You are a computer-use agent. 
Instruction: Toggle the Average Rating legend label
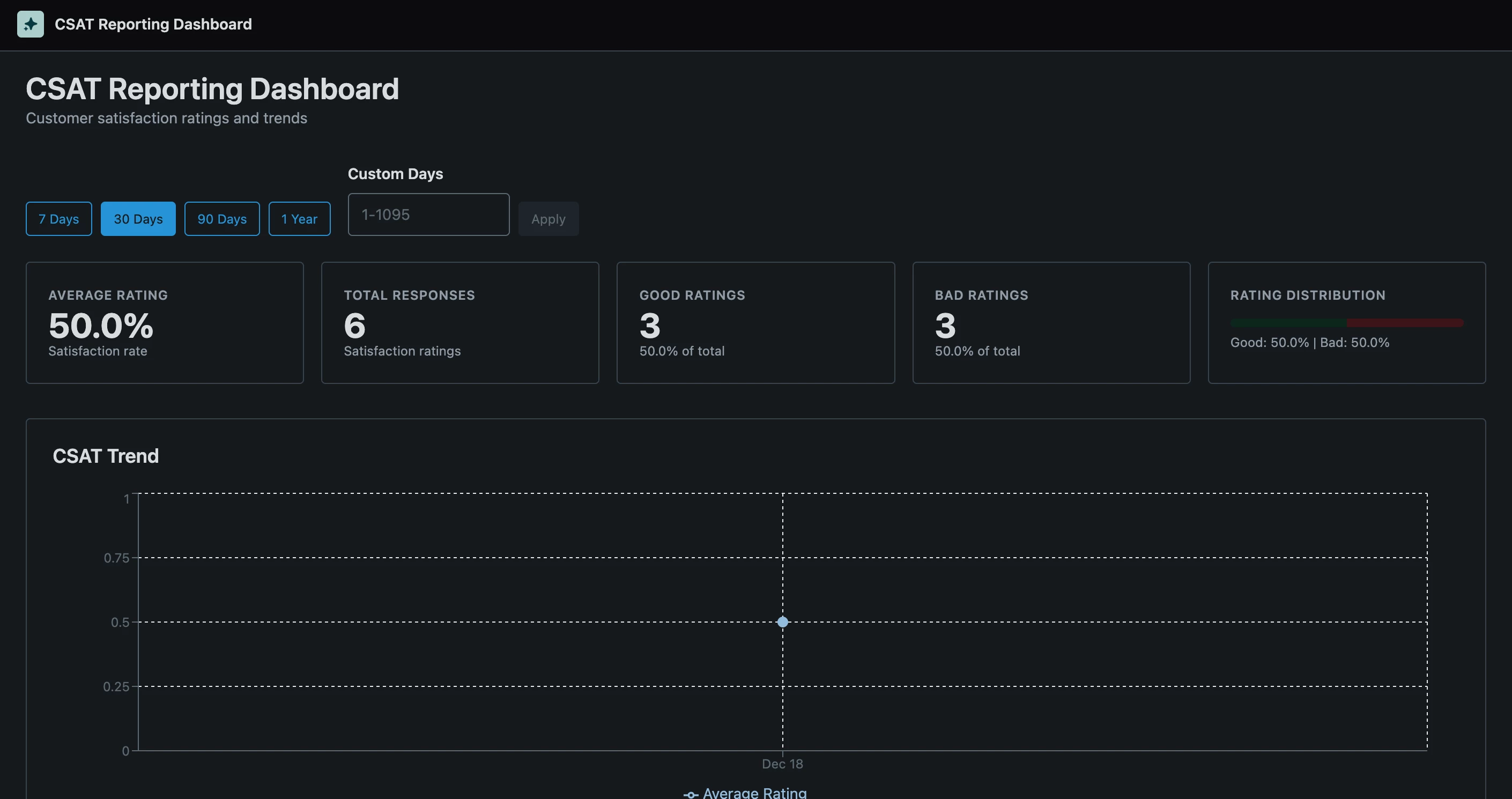(754, 793)
